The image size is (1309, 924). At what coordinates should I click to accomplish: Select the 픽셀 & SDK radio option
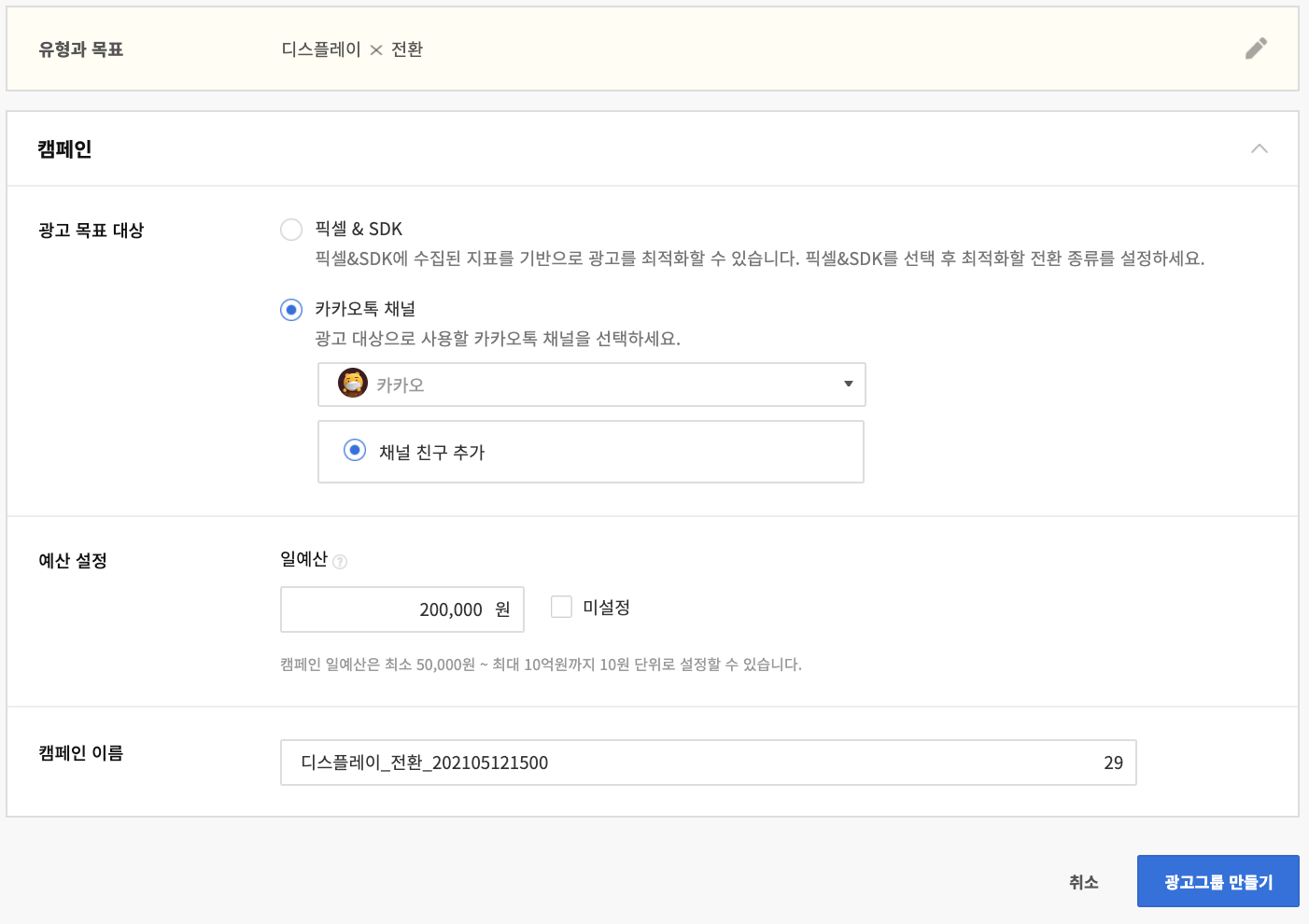(x=291, y=230)
